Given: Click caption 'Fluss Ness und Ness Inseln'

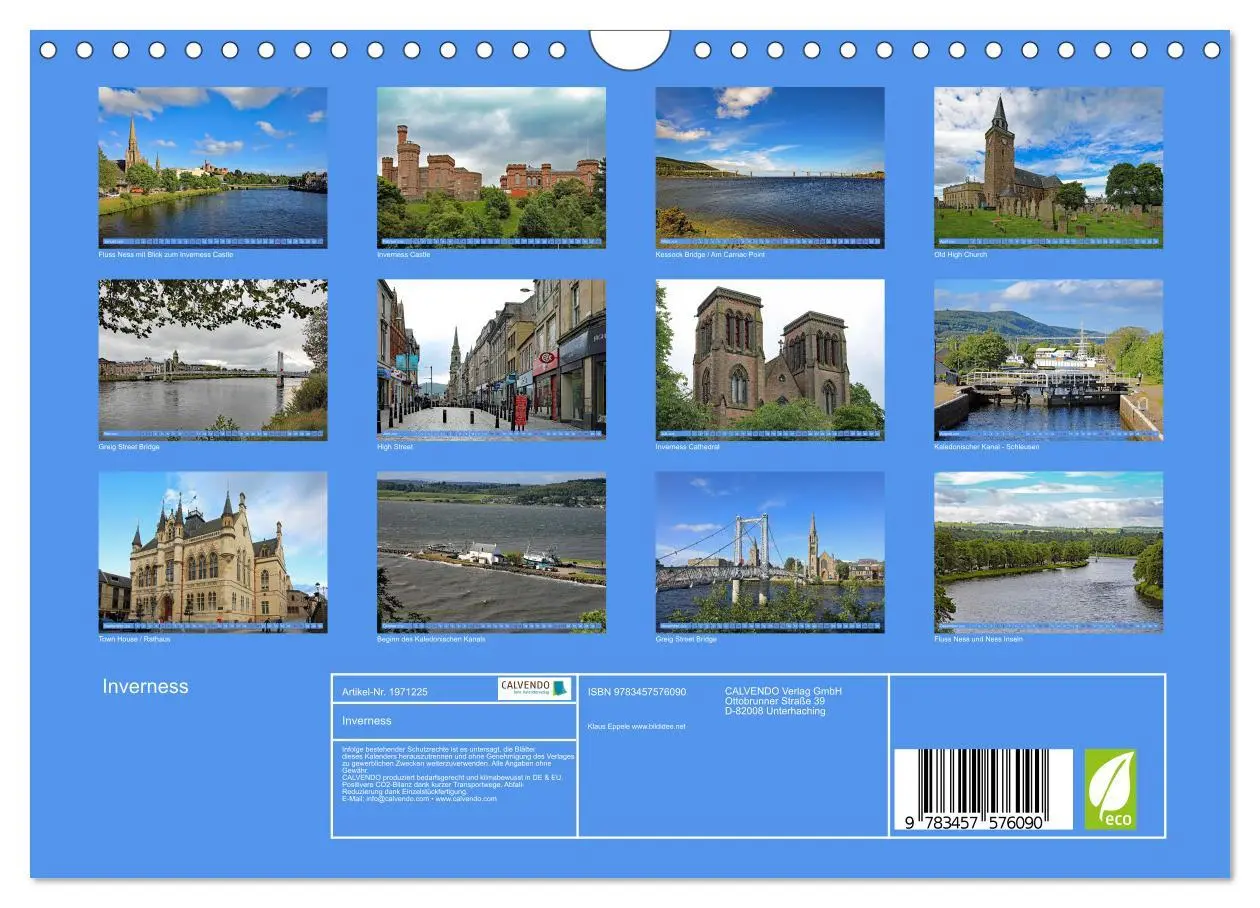Looking at the screenshot, I should [x=978, y=639].
